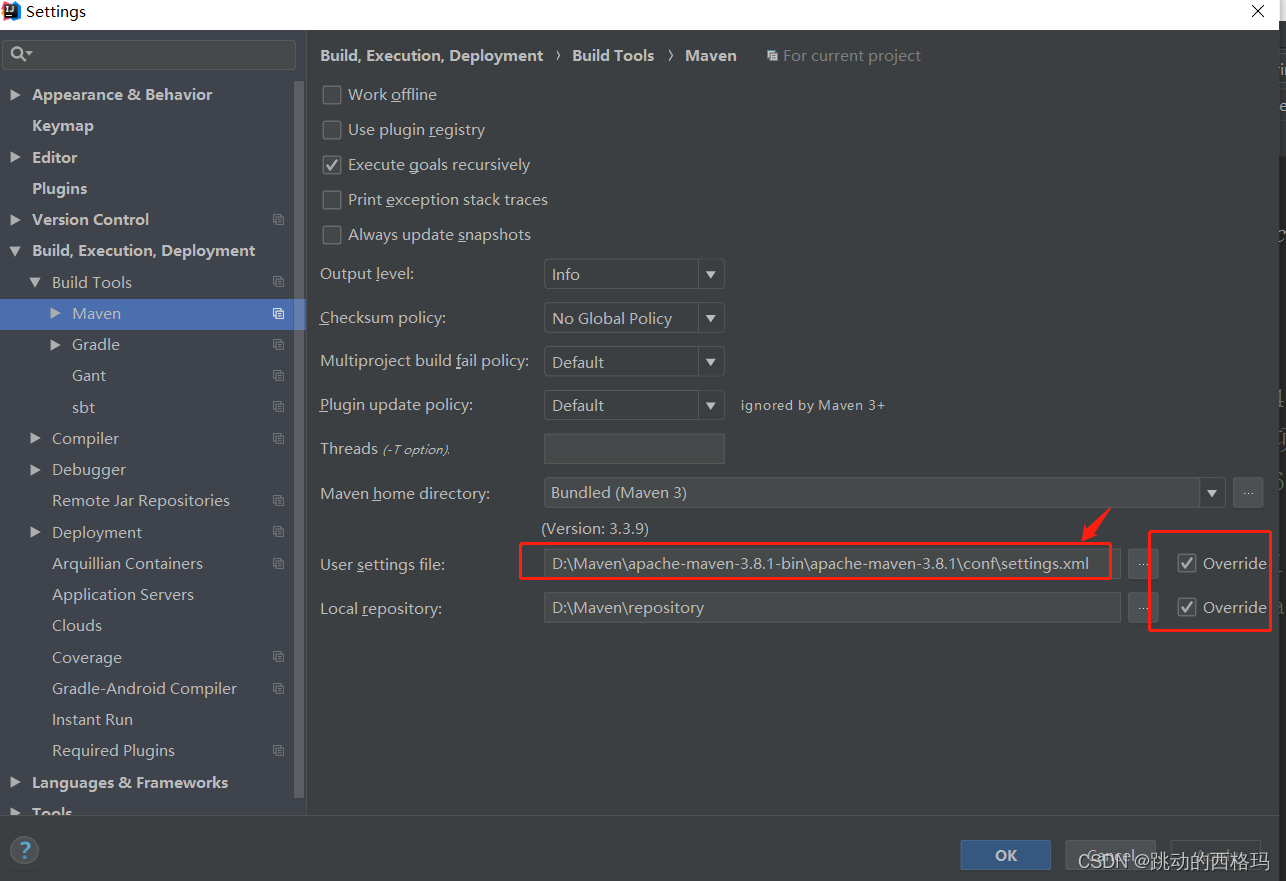
Task: Click project-level icon beside Version Control
Action: click(278, 220)
